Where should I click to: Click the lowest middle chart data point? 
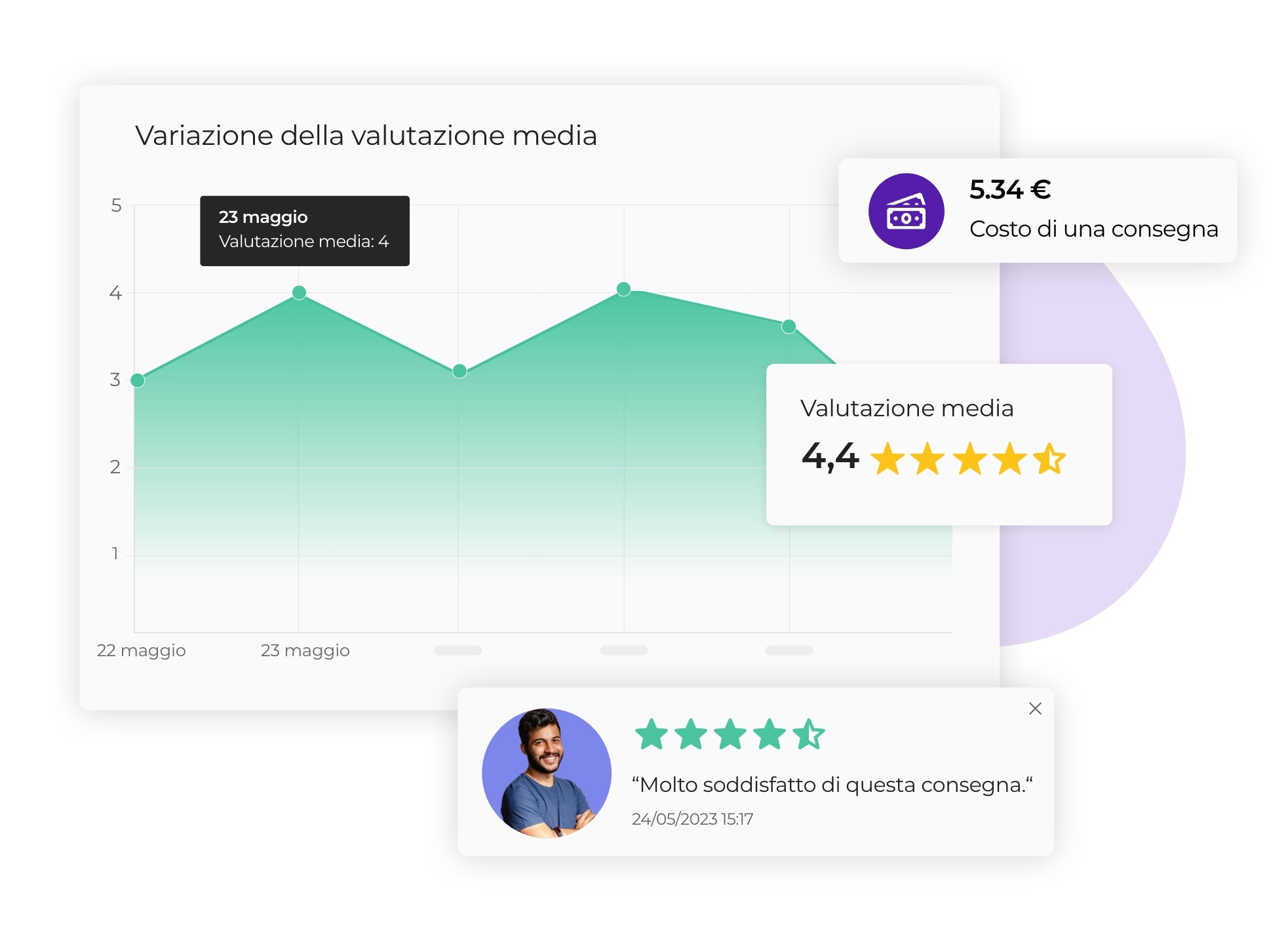coord(459,371)
